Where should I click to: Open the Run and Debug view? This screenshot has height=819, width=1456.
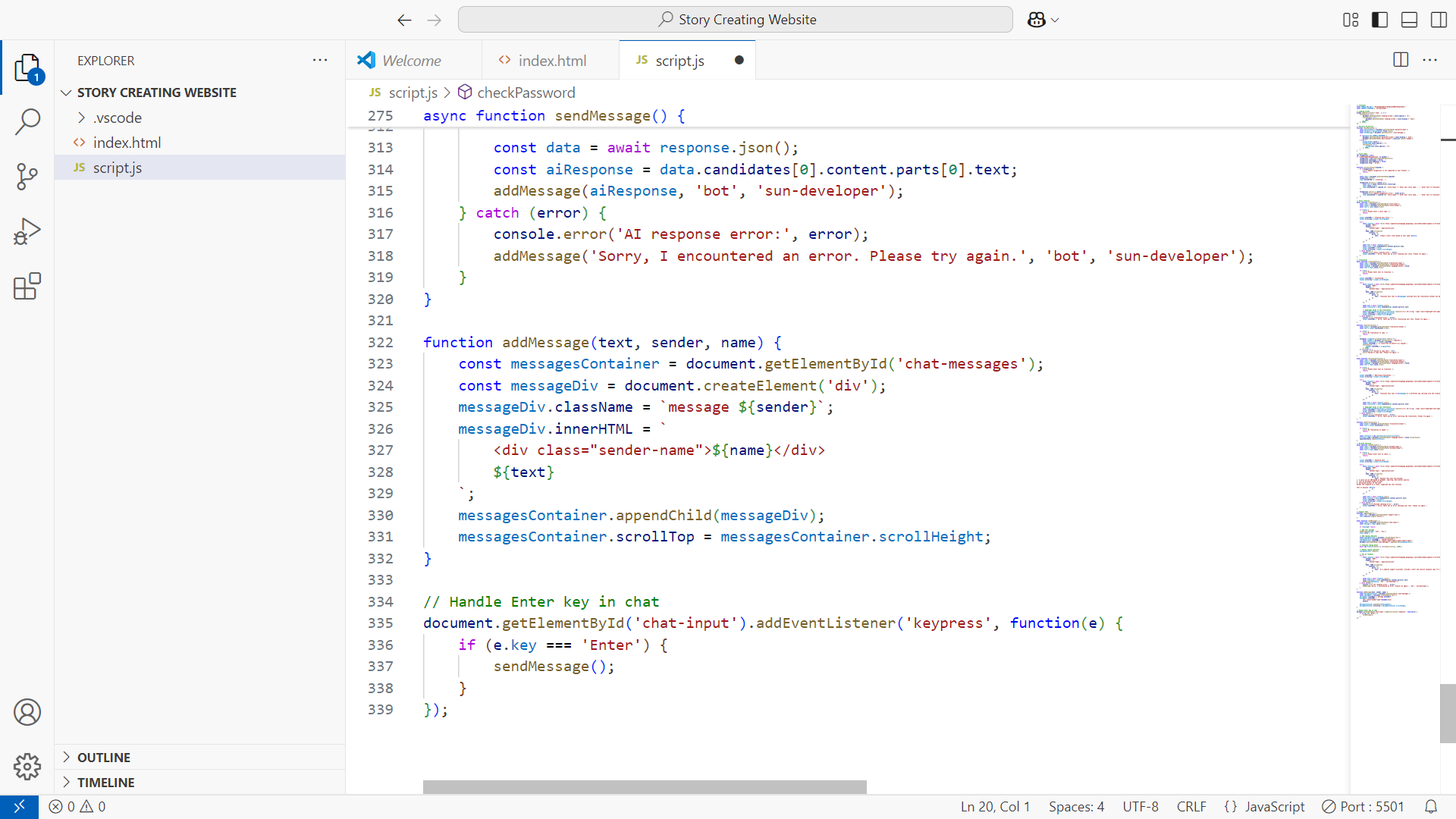click(x=27, y=231)
